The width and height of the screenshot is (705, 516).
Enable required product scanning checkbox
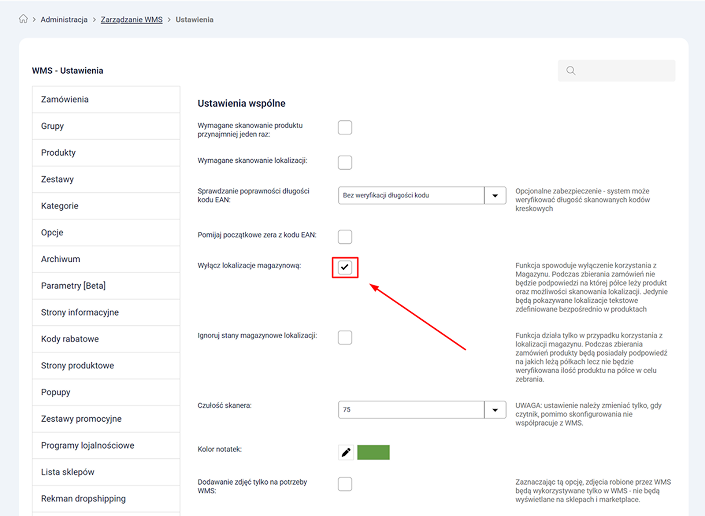click(x=345, y=127)
